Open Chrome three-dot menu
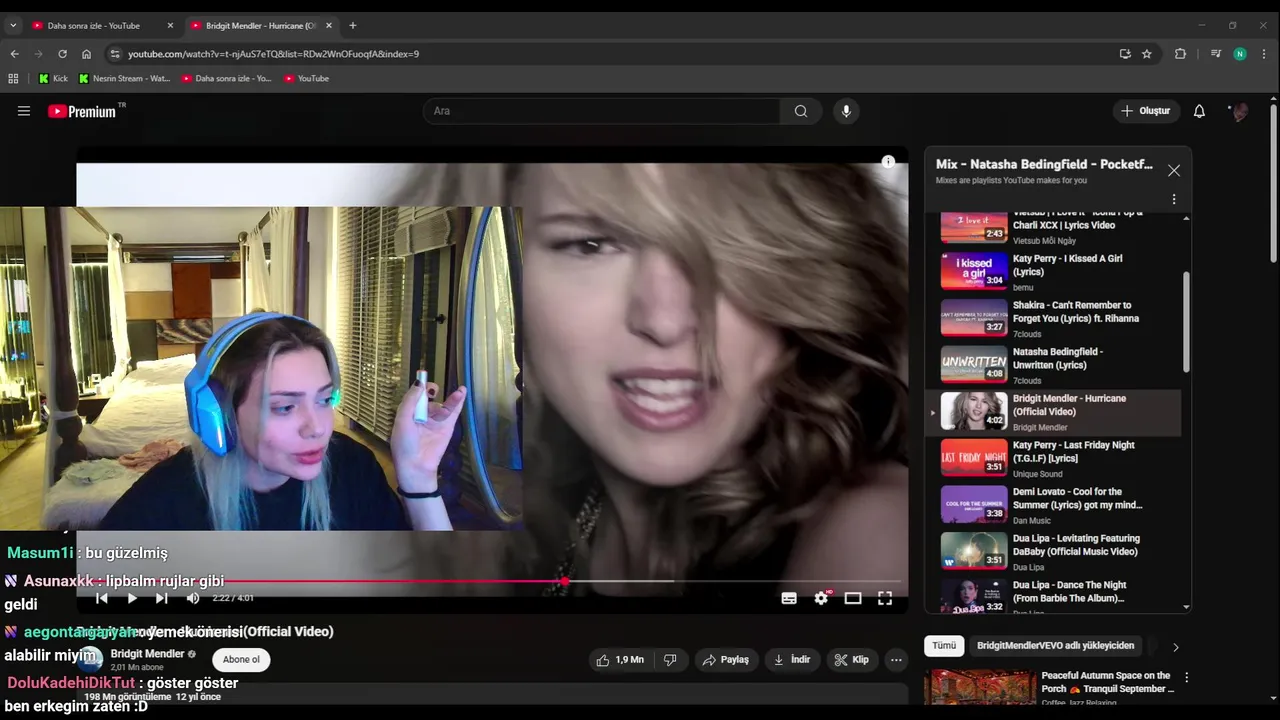Viewport: 1280px width, 720px height. pos(1264,54)
